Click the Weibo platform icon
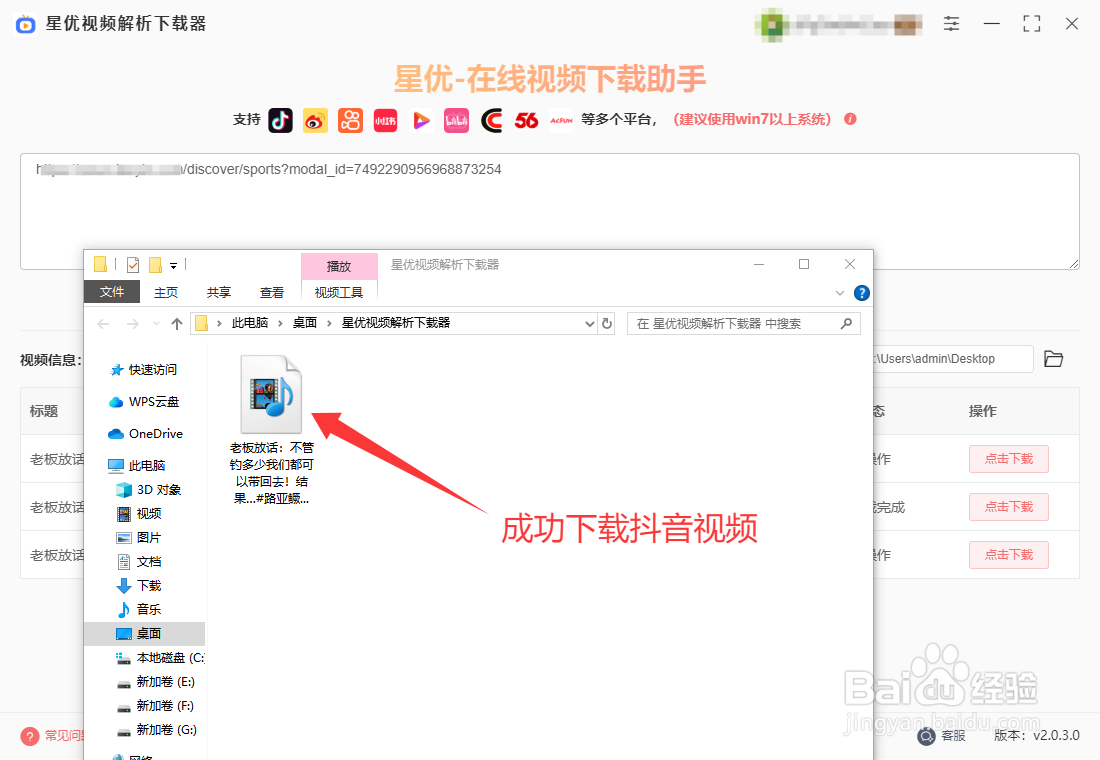This screenshot has height=760, width=1100. pyautogui.click(x=315, y=120)
